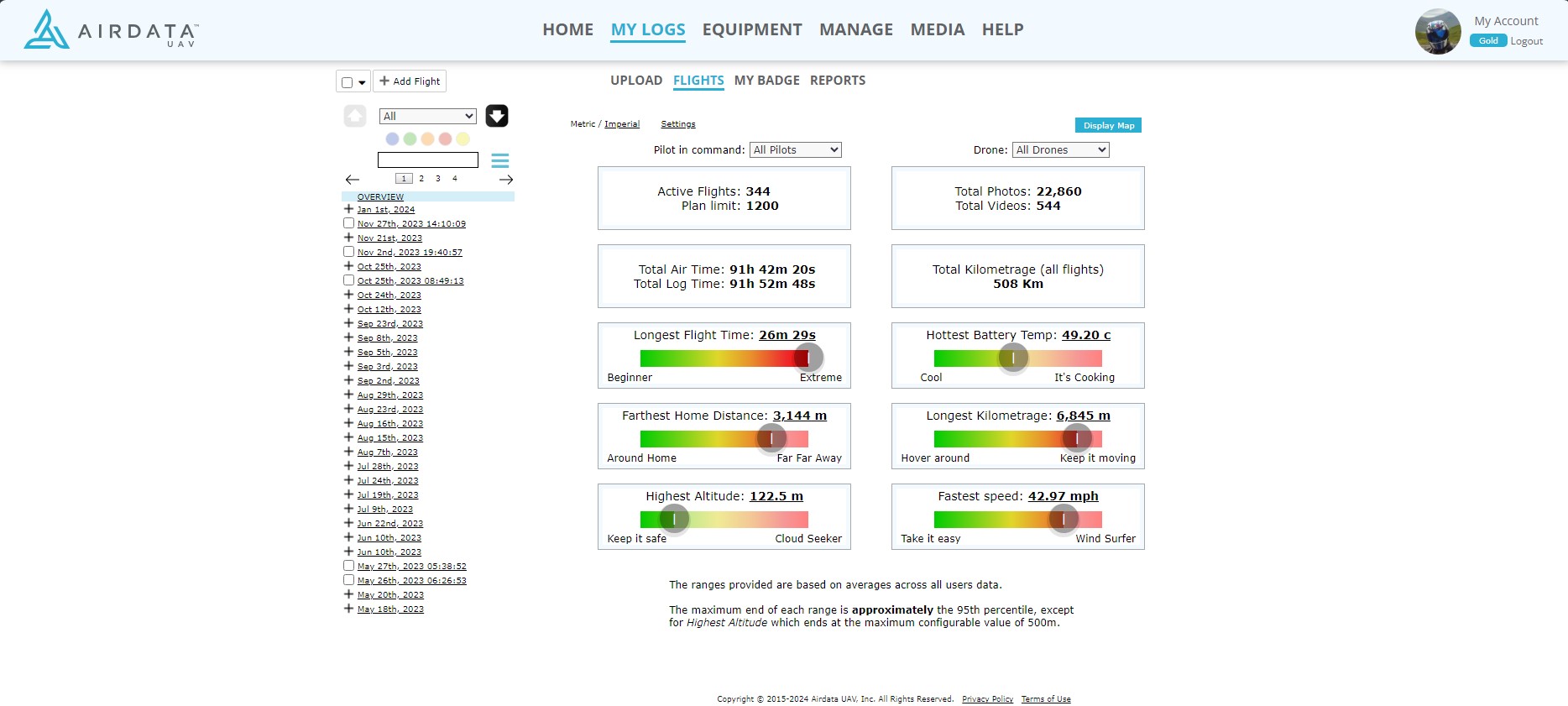Click the Display Map button
This screenshot has height=706, width=1568.
click(x=1108, y=126)
